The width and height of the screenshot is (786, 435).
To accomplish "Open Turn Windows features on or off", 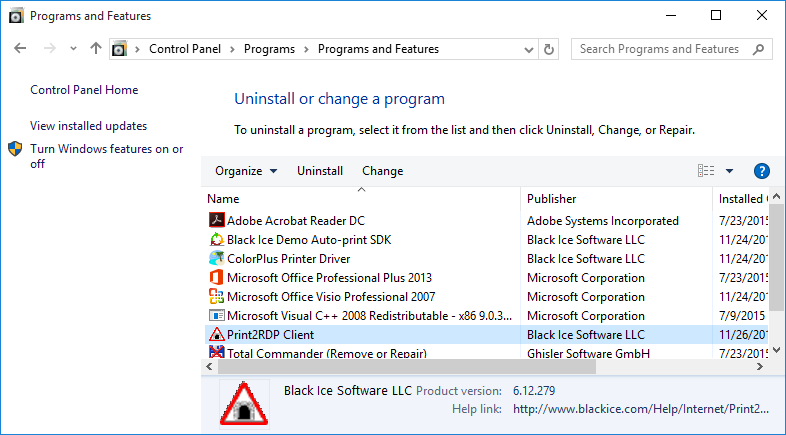I will click(107, 156).
